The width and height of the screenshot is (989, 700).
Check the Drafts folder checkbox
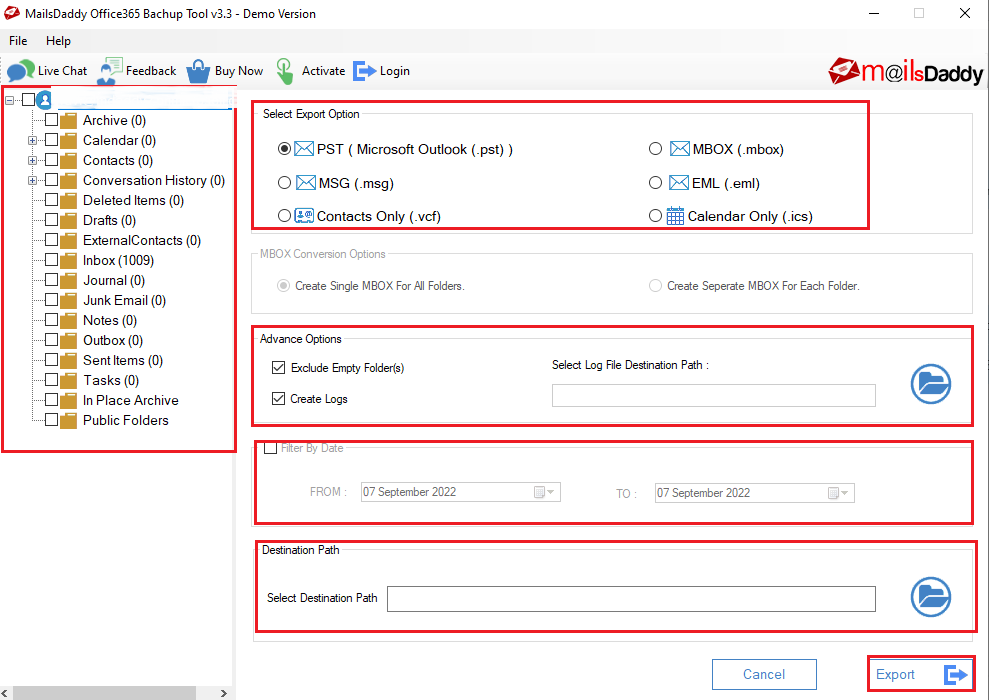pyautogui.click(x=52, y=219)
